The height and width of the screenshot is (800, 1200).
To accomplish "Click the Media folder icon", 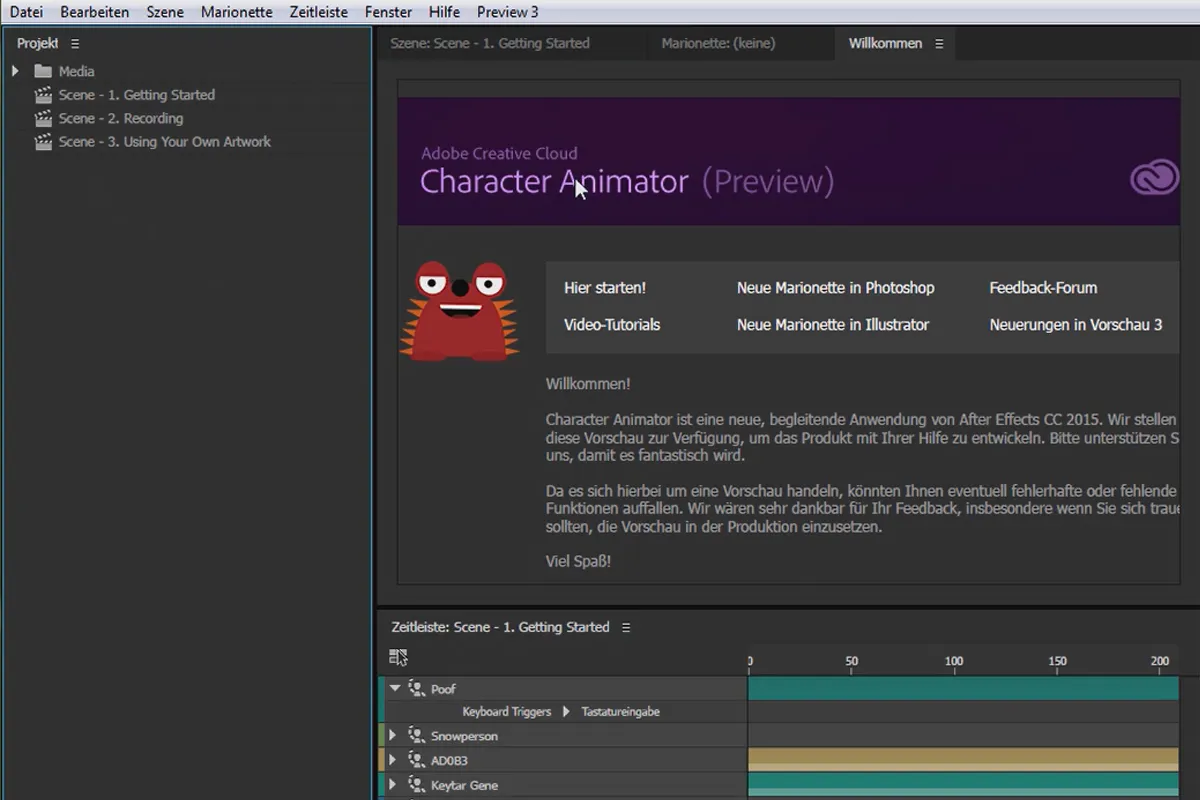I will (43, 71).
